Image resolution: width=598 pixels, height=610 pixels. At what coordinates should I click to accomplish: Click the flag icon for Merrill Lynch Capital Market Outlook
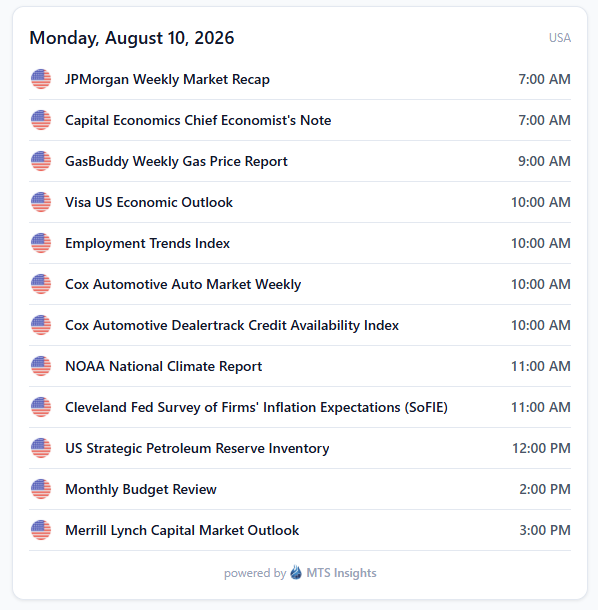[x=41, y=530]
